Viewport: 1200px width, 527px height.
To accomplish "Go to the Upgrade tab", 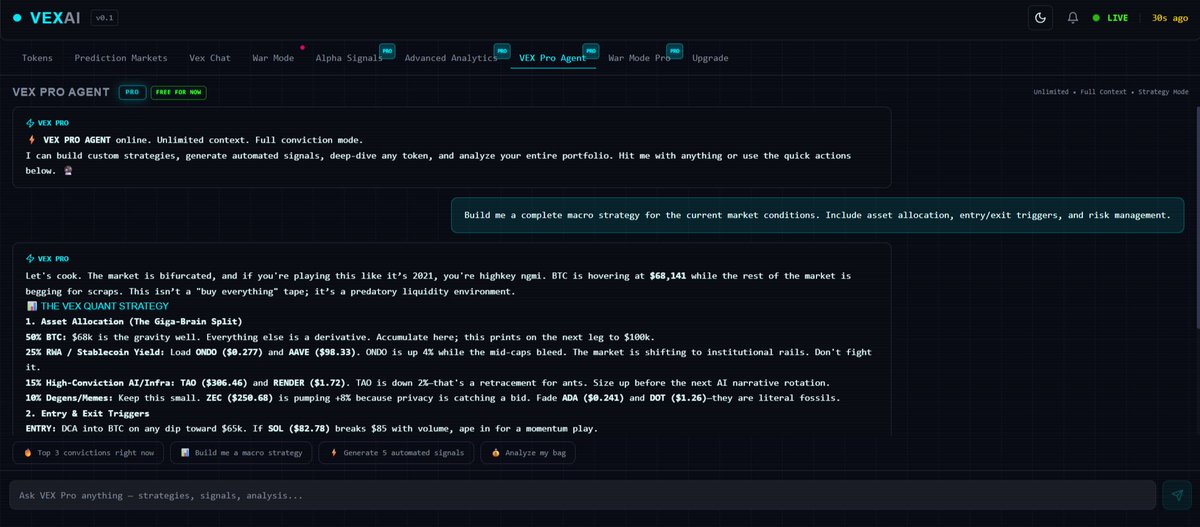I will click(x=710, y=58).
